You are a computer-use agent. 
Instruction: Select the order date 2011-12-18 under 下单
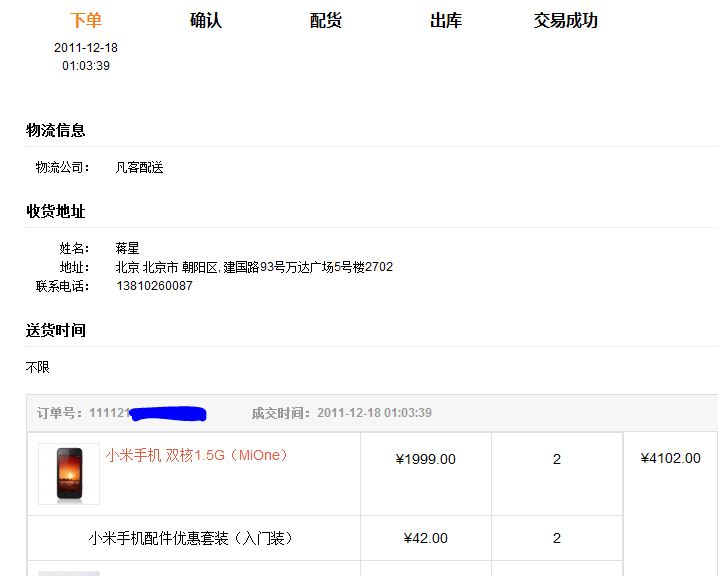click(x=86, y=48)
